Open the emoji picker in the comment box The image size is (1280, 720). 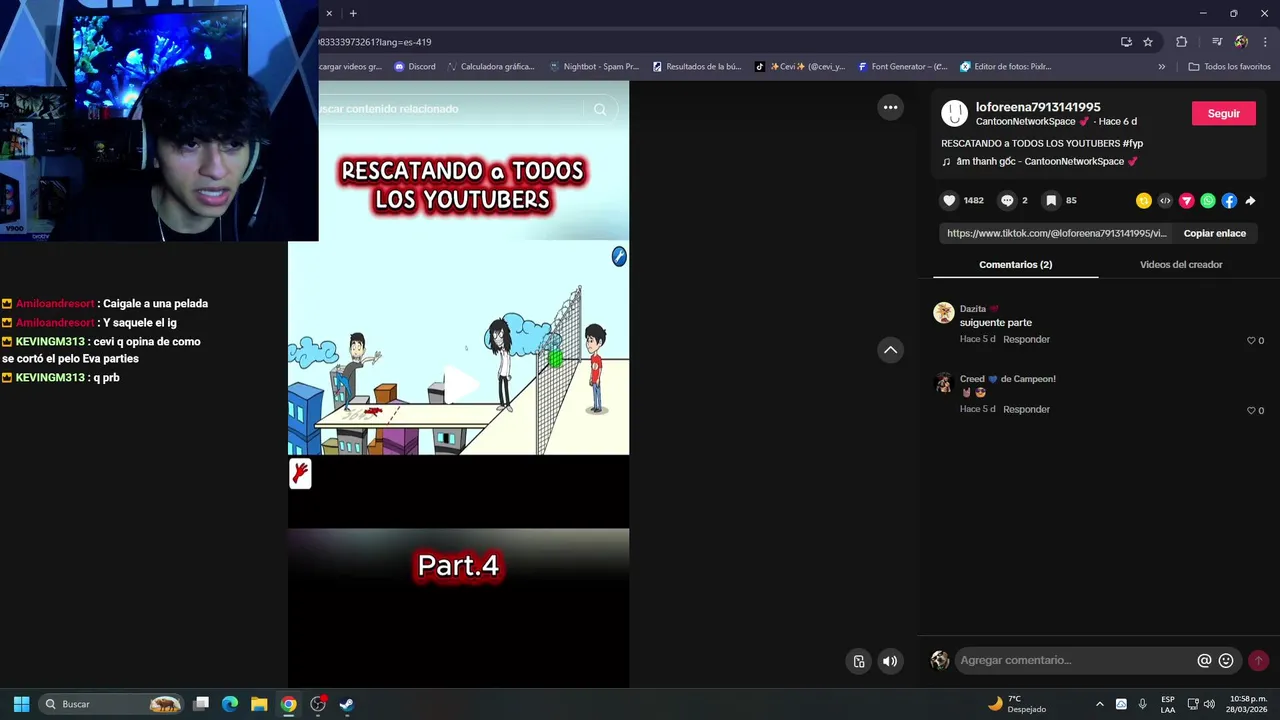coord(1226,660)
